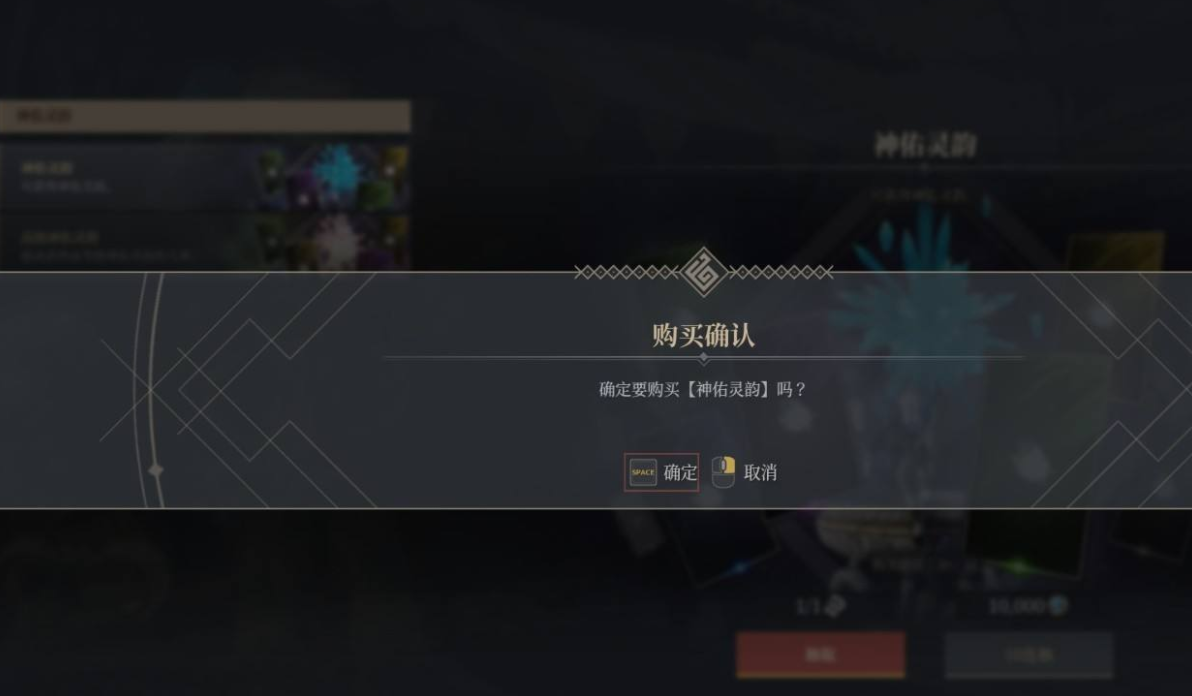This screenshot has width=1192, height=696.
Task: Click the diamond emblem atop the dialog
Action: pyautogui.click(x=703, y=271)
